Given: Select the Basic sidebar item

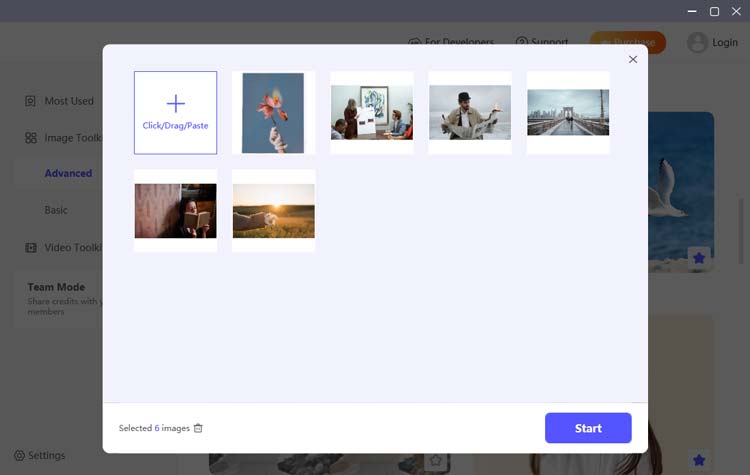Looking at the screenshot, I should pos(56,210).
